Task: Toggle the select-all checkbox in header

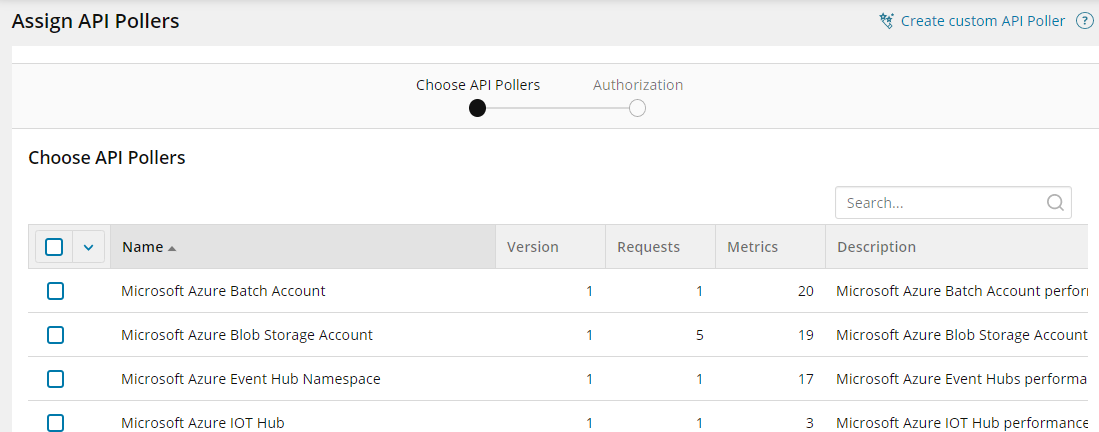Action: (x=54, y=247)
